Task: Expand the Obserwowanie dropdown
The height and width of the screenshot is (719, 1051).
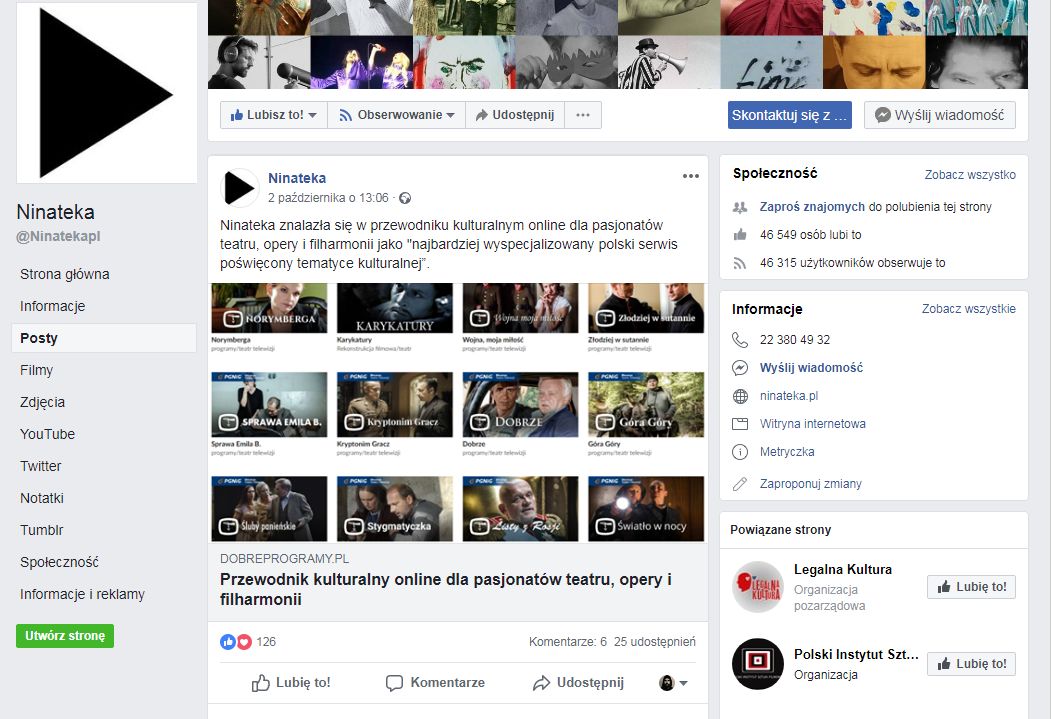Action: pyautogui.click(x=397, y=115)
